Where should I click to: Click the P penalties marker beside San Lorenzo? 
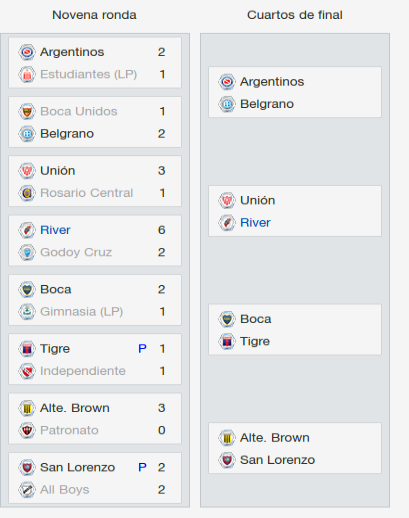click(142, 467)
